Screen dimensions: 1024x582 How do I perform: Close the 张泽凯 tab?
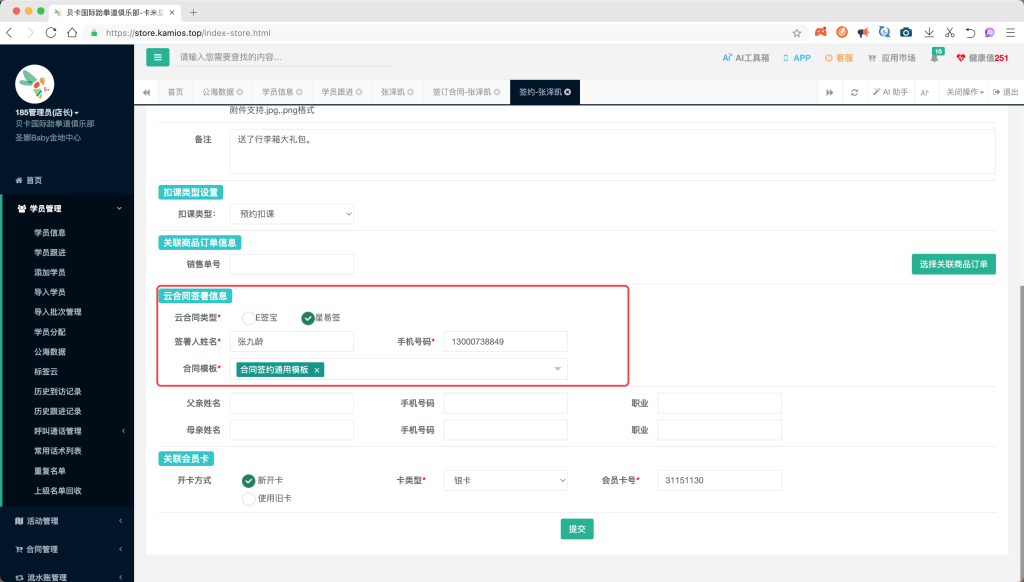[411, 92]
